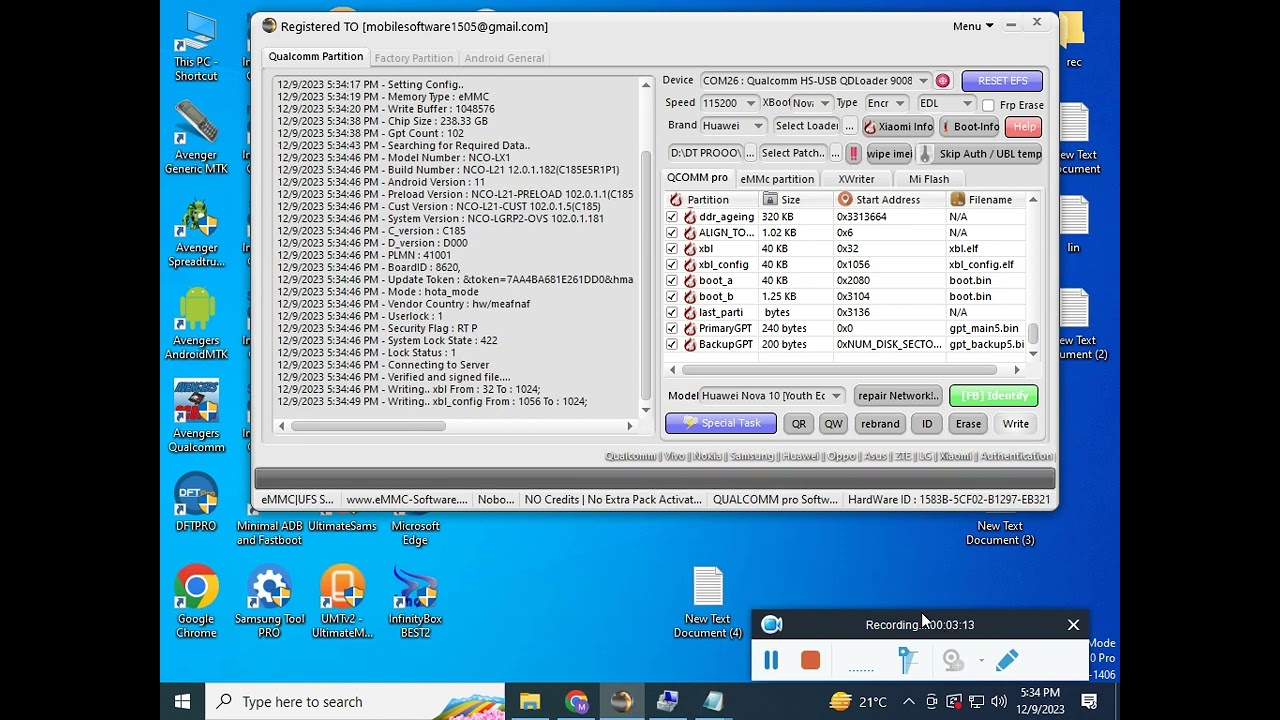This screenshot has width=1280, height=720.
Task: Open the Brand Huawei dropdown
Action: coord(733,126)
